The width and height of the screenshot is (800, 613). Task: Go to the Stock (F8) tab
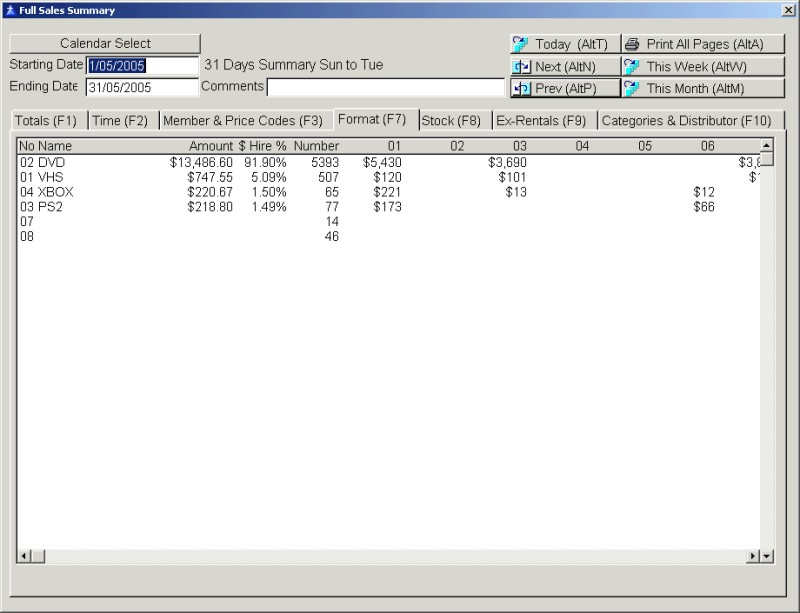(x=451, y=121)
